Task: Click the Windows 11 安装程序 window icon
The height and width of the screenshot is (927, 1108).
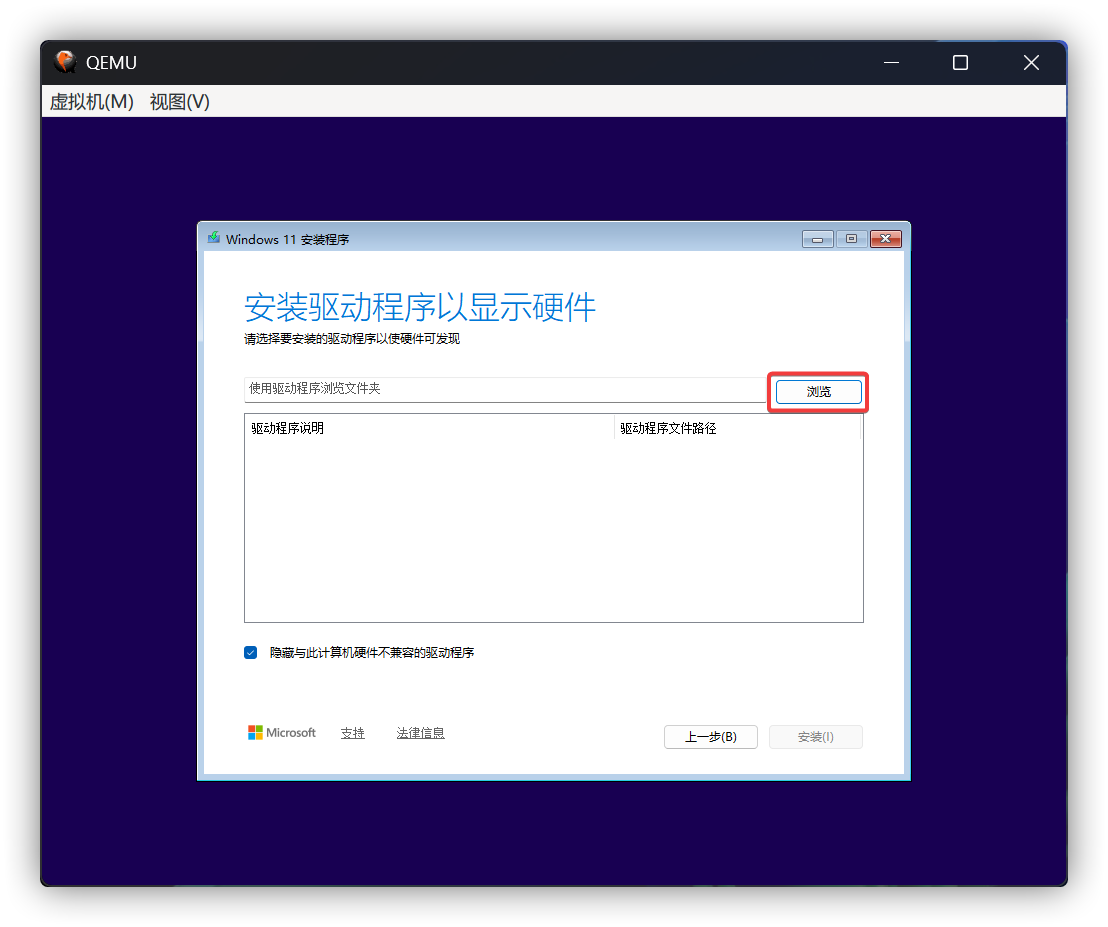Action: (213, 238)
